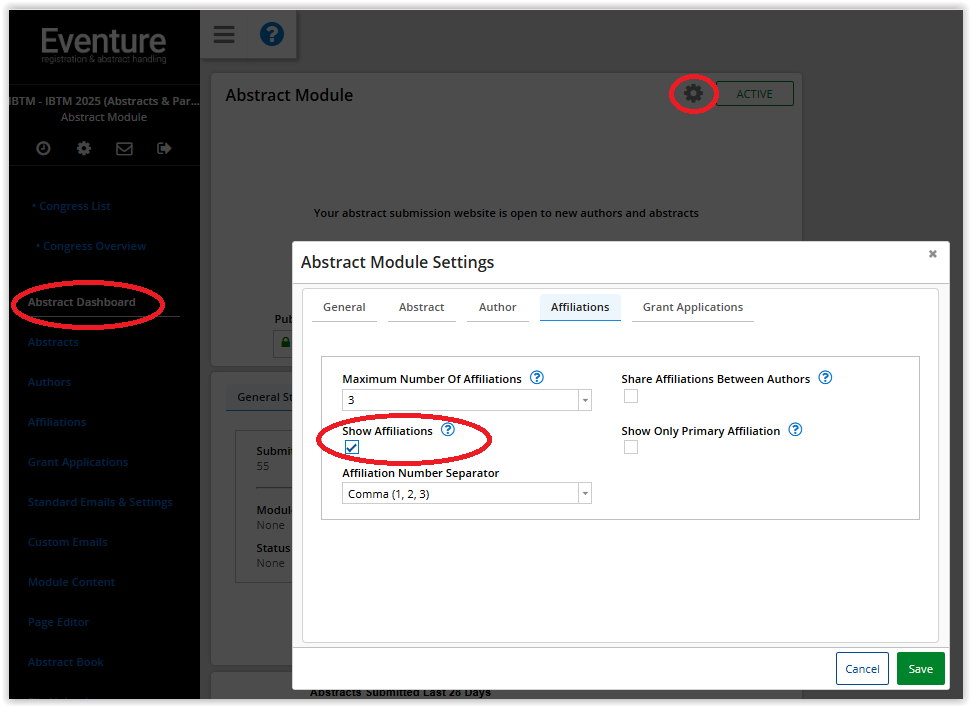Viewport: 971px width, 707px height.
Task: Close the Abstract Module Settings dialog
Action: [932, 254]
